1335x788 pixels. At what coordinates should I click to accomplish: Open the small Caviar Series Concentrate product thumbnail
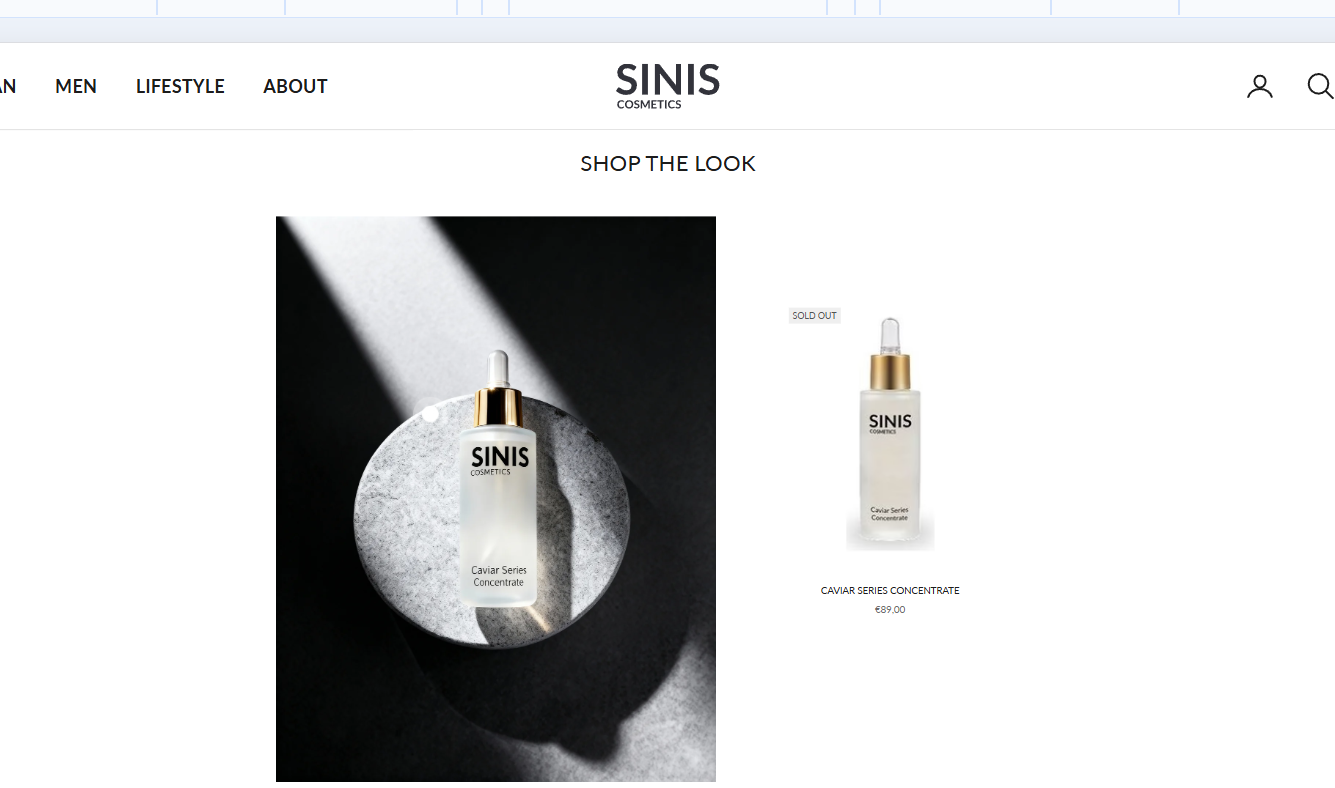pos(890,432)
